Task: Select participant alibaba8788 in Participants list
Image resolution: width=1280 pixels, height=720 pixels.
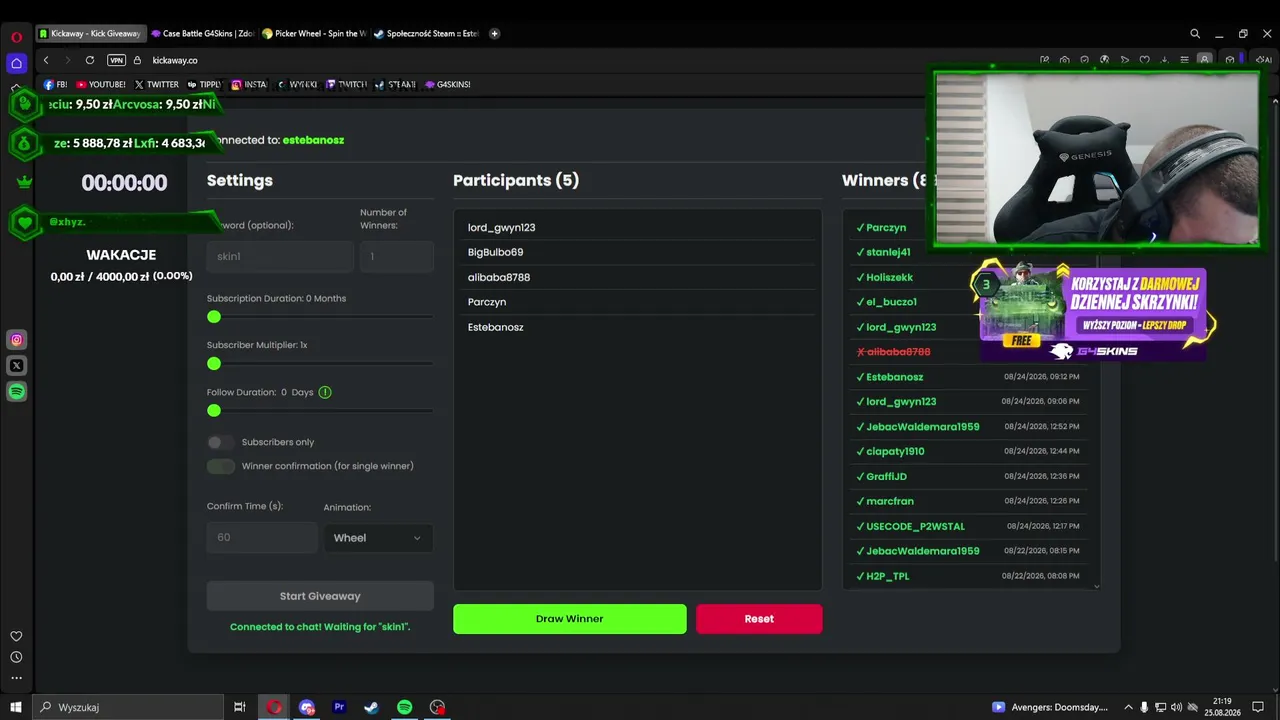Action: coord(499,277)
